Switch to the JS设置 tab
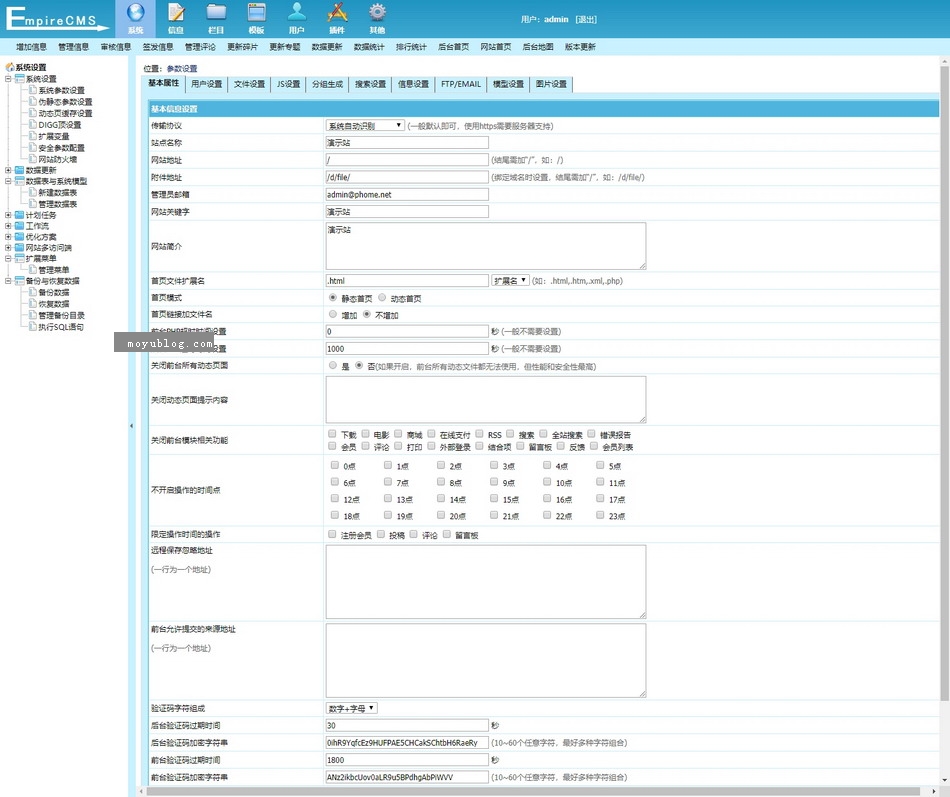The height and width of the screenshot is (797, 950). [x=288, y=84]
